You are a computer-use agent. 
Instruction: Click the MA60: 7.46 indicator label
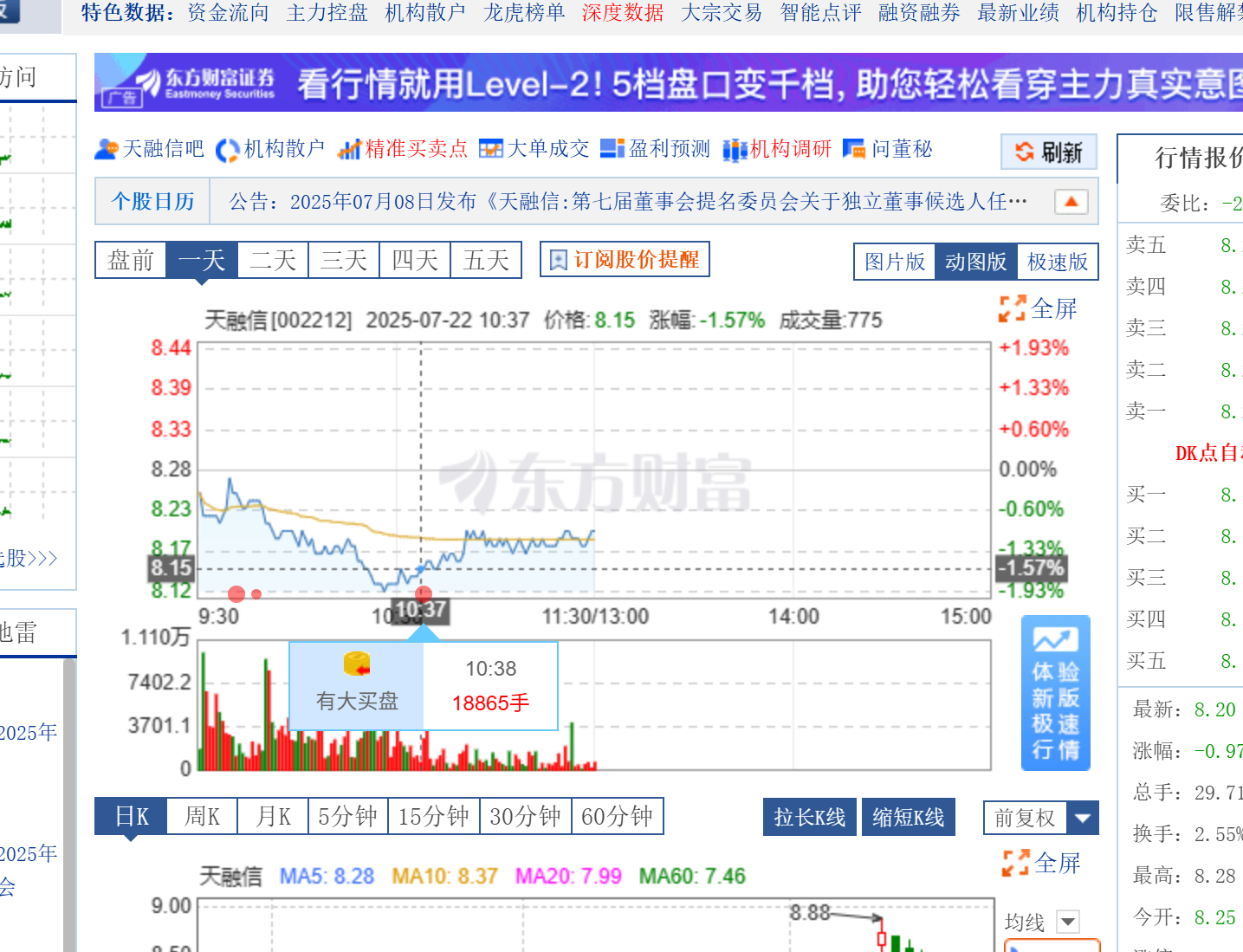pyautogui.click(x=692, y=877)
